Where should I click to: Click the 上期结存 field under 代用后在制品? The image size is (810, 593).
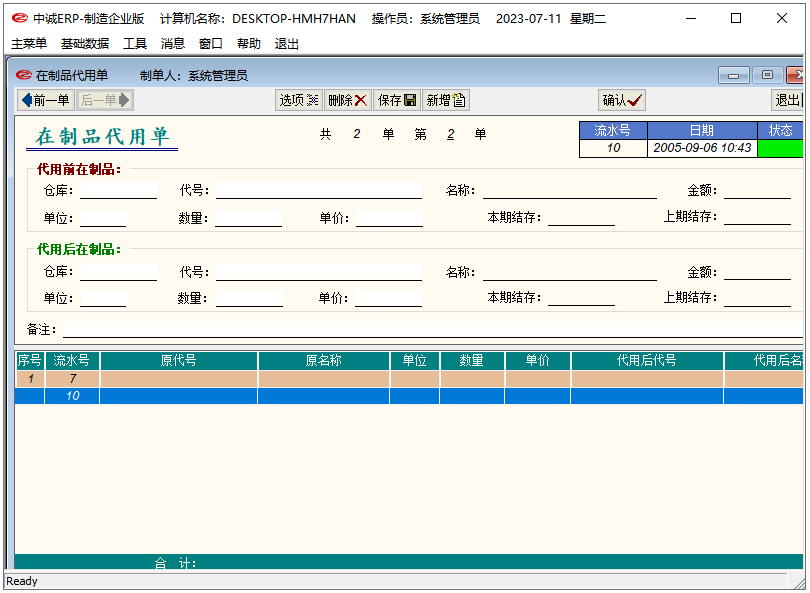pos(757,298)
